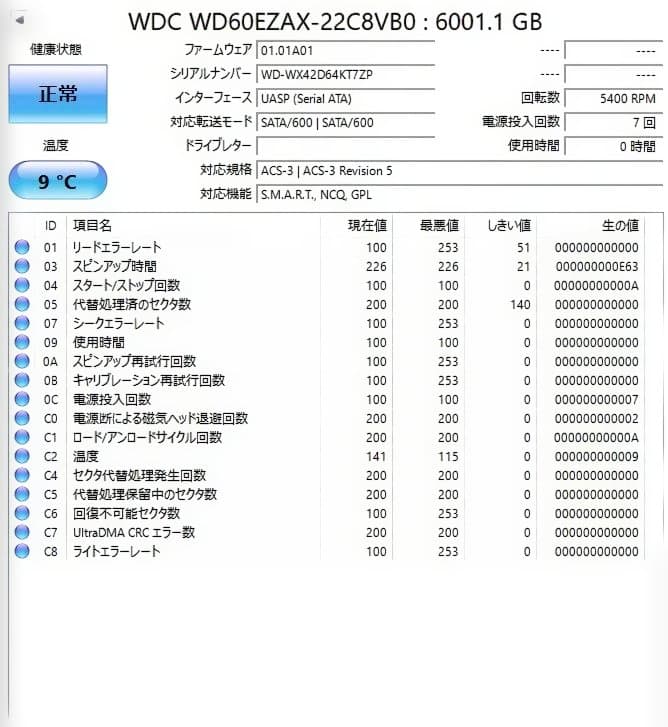This screenshot has height=727, width=668.
Task: Select the blue icon for 代替処理済のセクタ数
Action: pos(22,304)
